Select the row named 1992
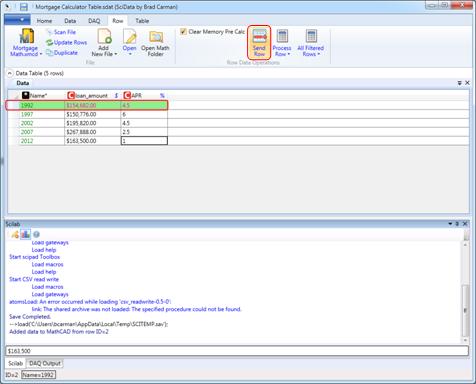The height and width of the screenshot is (384, 476). (87, 105)
